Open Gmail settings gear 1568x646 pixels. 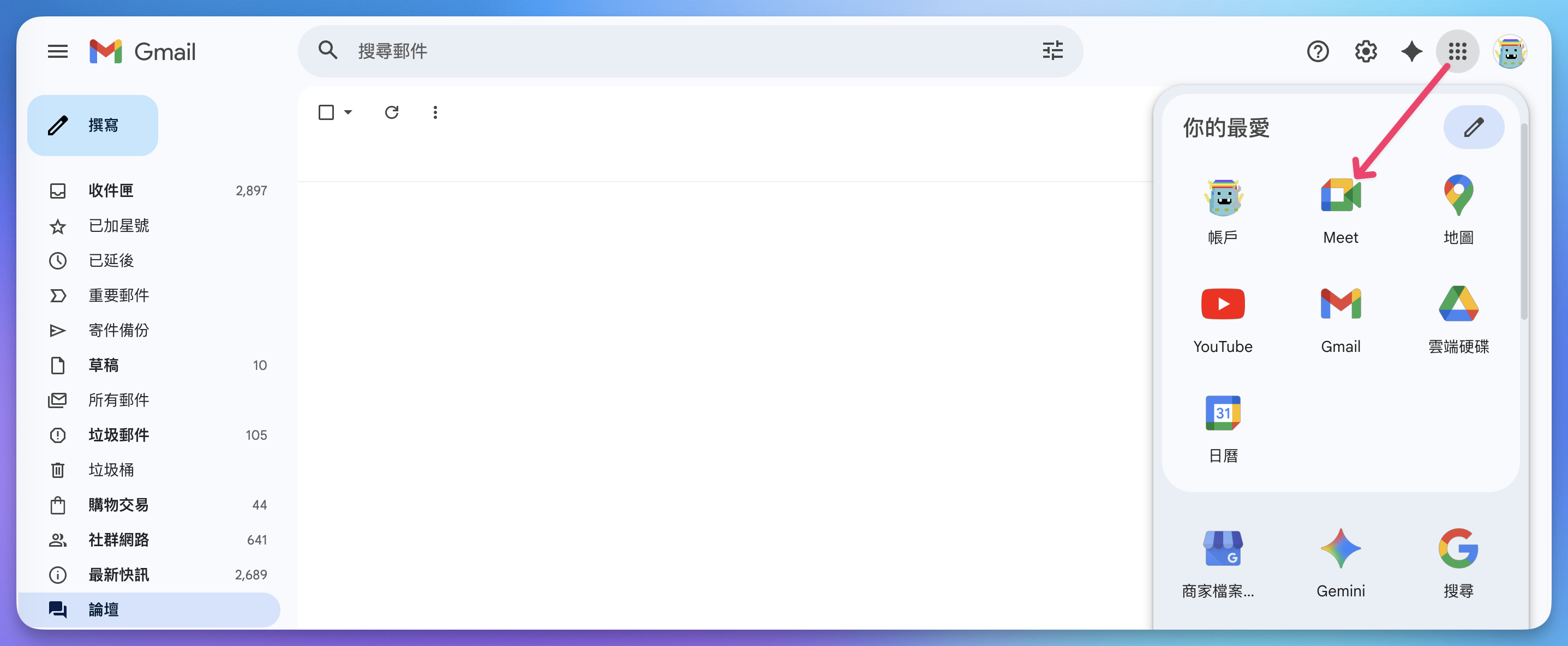click(1365, 51)
